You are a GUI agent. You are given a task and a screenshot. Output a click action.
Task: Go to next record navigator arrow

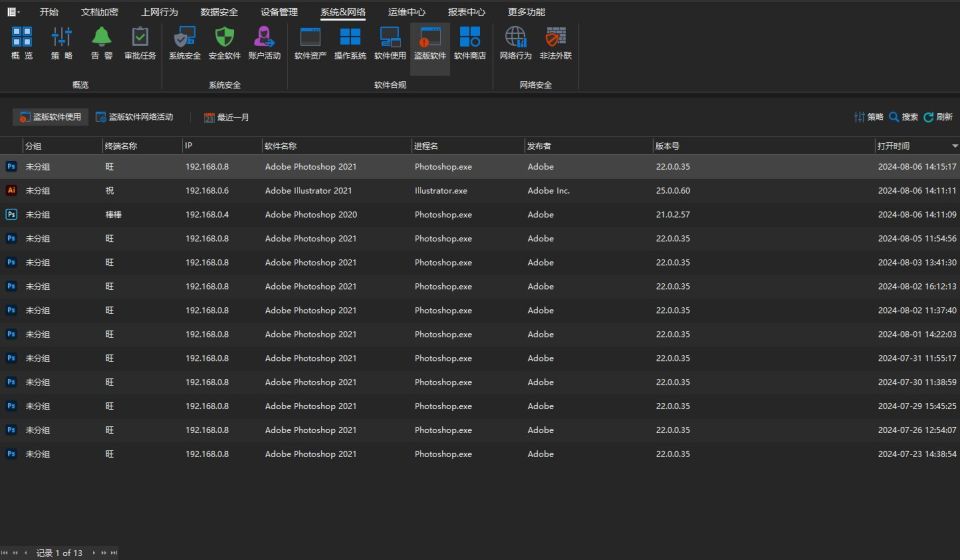[x=93, y=553]
